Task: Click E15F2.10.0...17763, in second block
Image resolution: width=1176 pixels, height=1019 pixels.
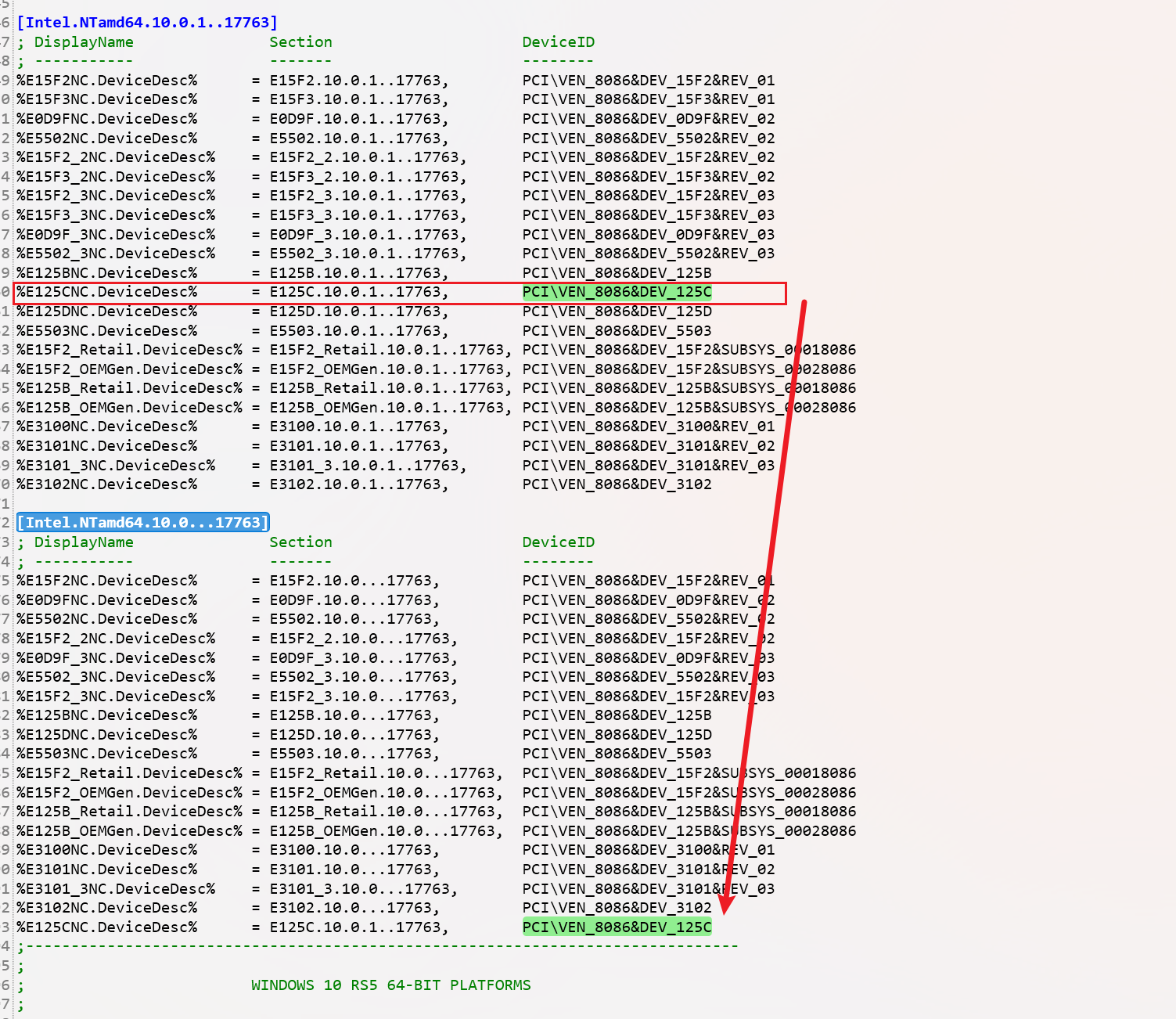Action: pyautogui.click(x=355, y=581)
